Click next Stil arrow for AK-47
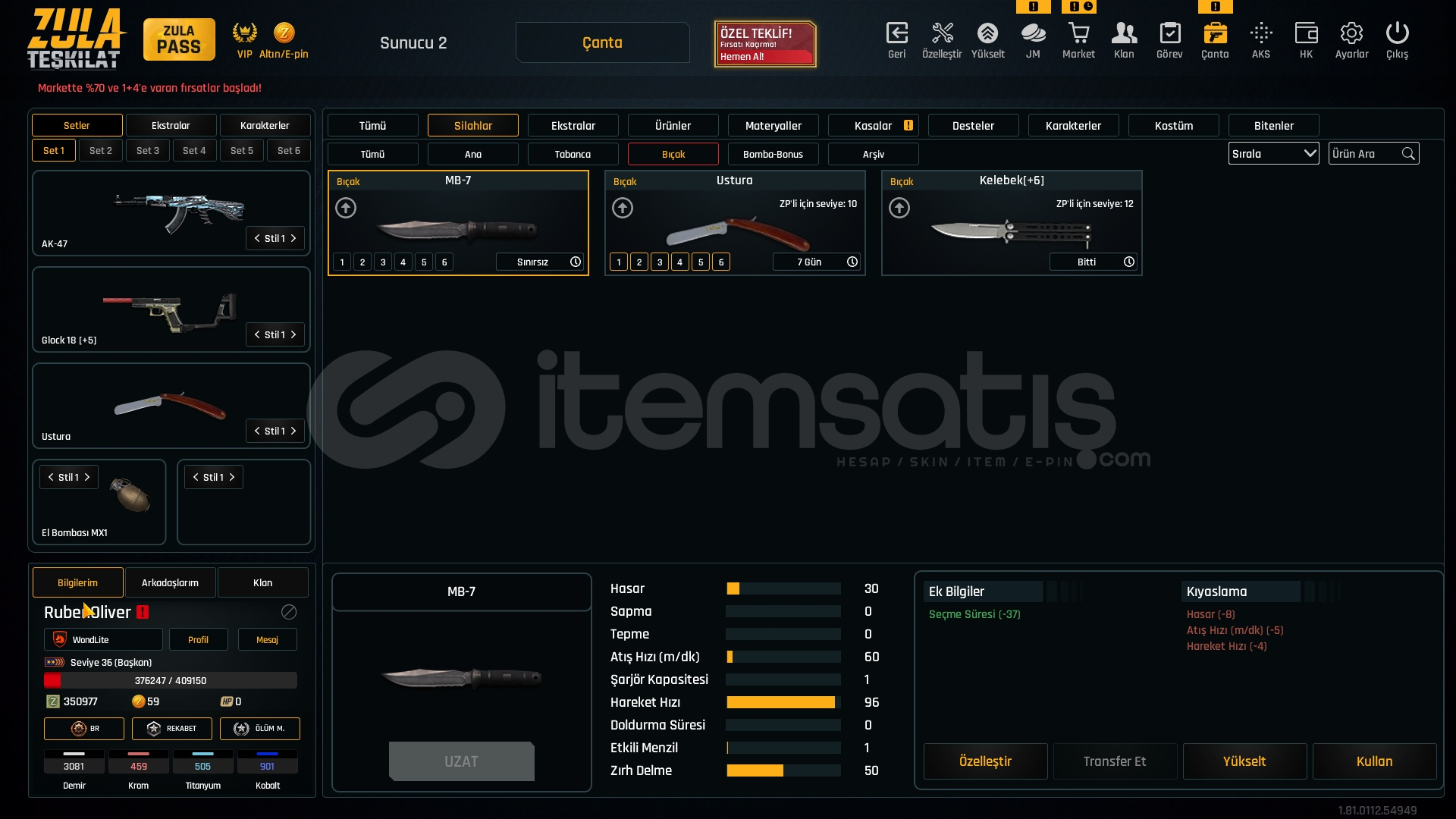Screen dimensions: 1456x819 coord(293,238)
